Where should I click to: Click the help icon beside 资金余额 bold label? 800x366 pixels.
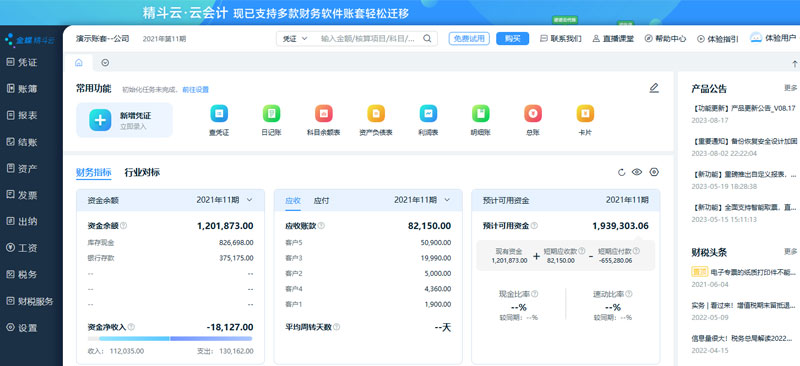click(123, 226)
